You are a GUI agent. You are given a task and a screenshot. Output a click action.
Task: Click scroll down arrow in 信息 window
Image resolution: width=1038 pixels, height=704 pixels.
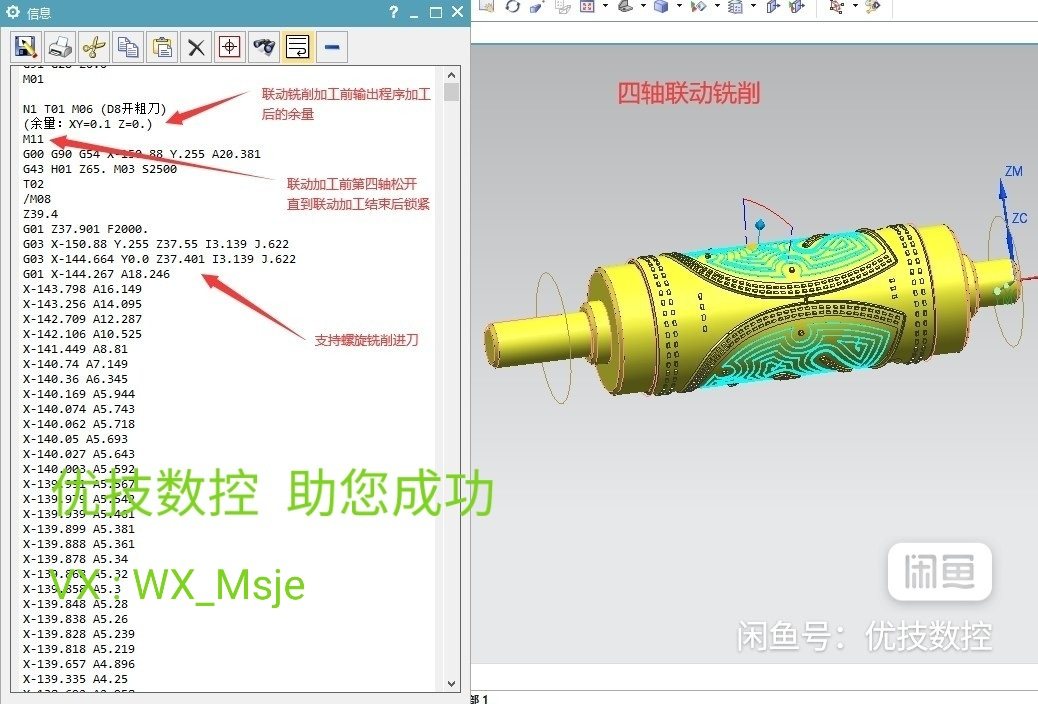tap(451, 683)
